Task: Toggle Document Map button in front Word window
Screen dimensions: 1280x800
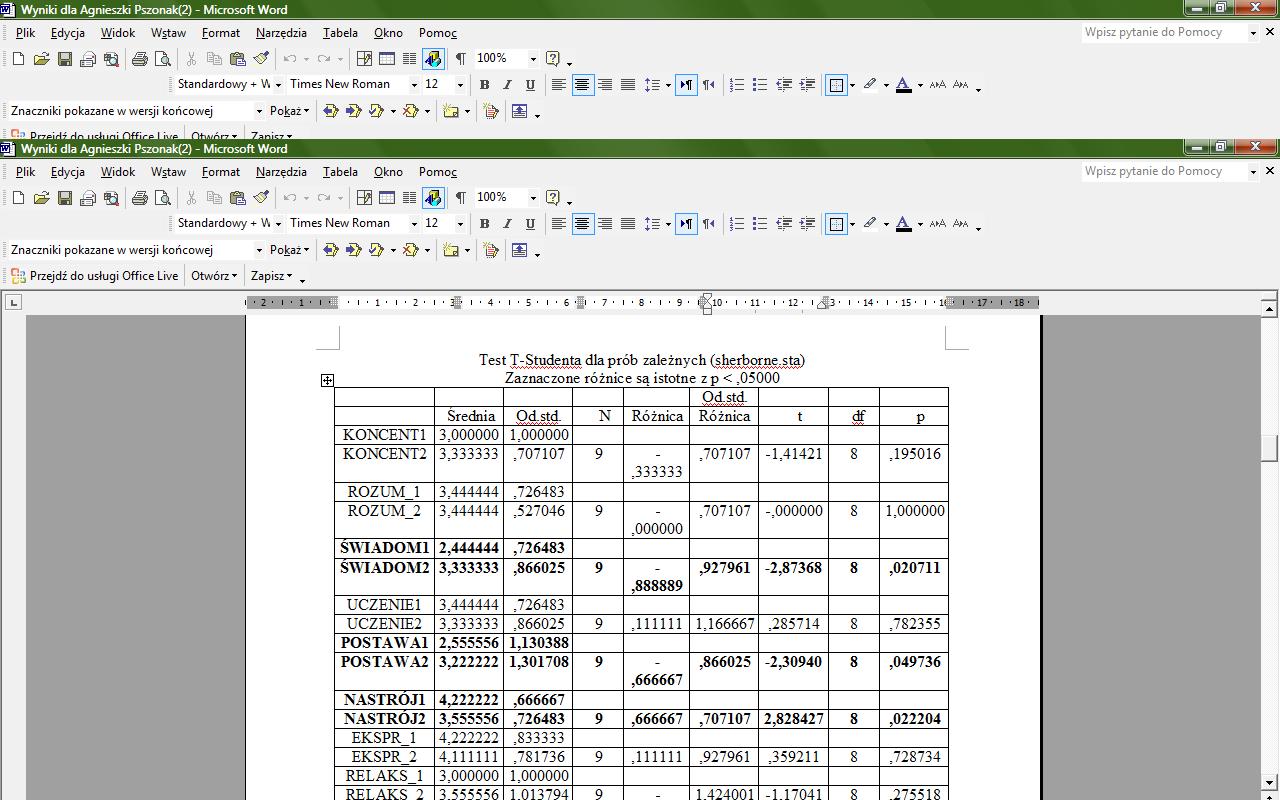Action: pyautogui.click(x=433, y=198)
